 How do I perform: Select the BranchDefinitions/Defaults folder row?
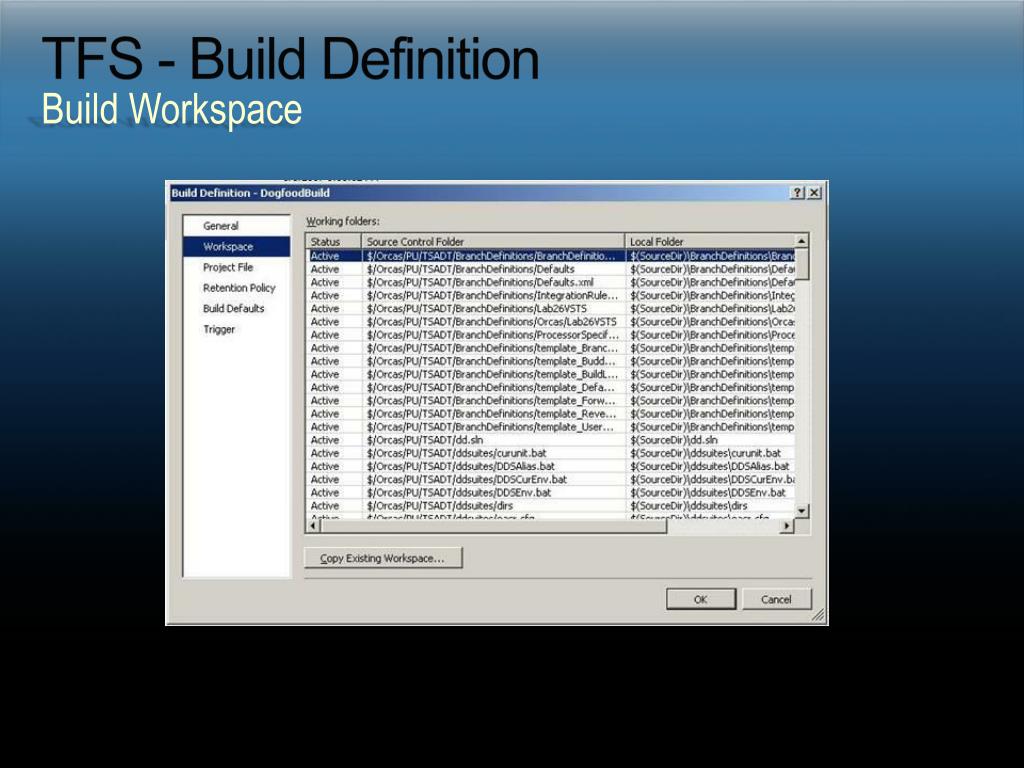coord(551,269)
